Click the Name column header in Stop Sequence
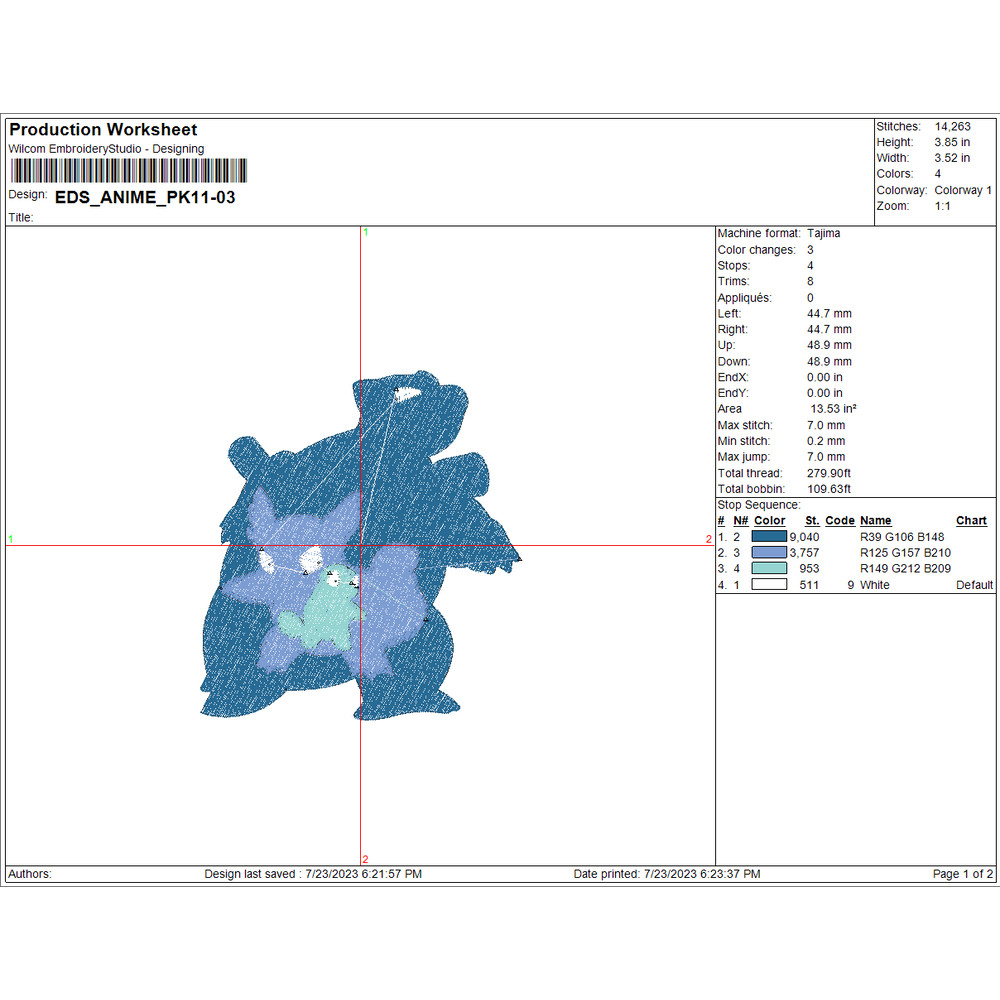The width and height of the screenshot is (1000, 1000). [x=875, y=521]
